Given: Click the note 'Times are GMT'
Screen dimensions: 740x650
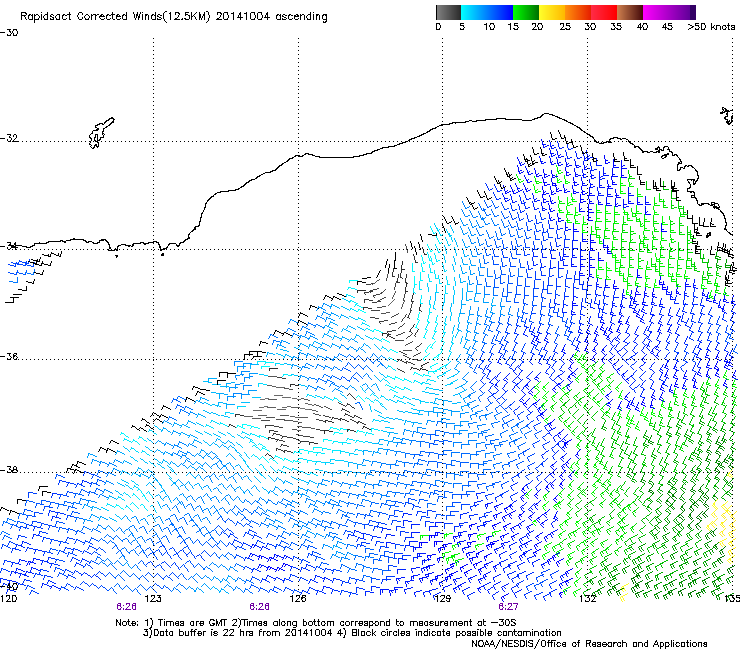Looking at the screenshot, I should pos(193,623).
